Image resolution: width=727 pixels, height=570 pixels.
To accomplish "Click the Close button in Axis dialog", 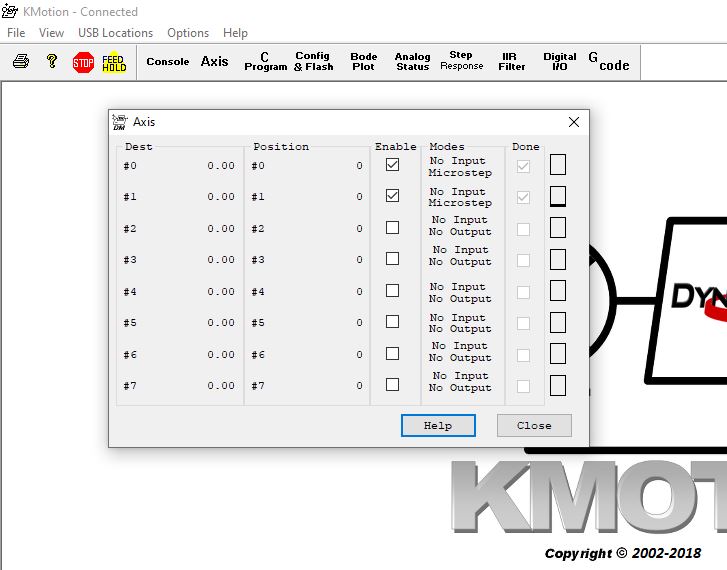I will click(534, 425).
